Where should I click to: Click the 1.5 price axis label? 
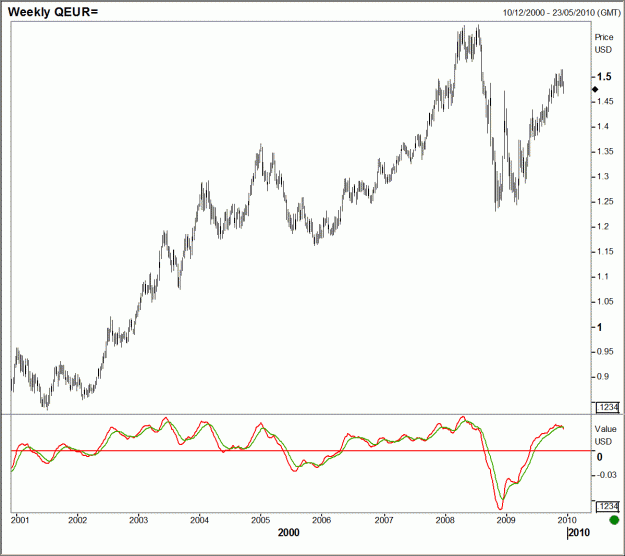coord(604,77)
